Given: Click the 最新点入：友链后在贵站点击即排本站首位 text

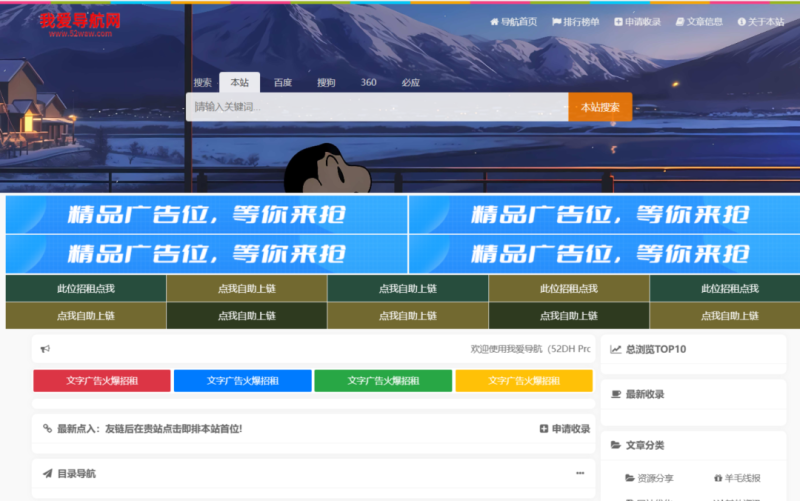Looking at the screenshot, I should click(x=149, y=429).
